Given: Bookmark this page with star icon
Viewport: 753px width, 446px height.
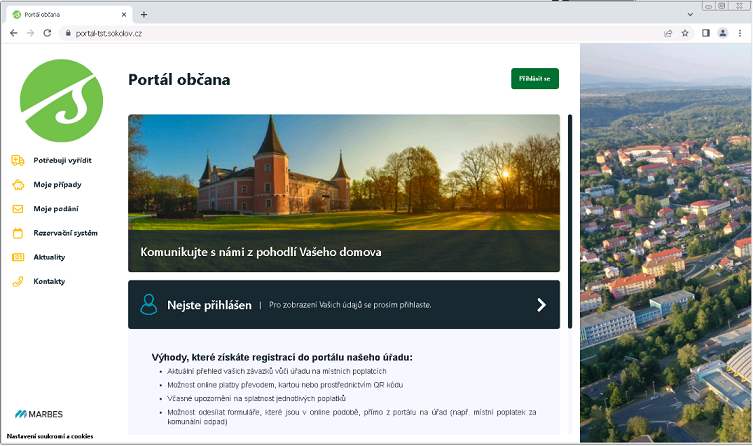Looking at the screenshot, I should click(x=685, y=33).
